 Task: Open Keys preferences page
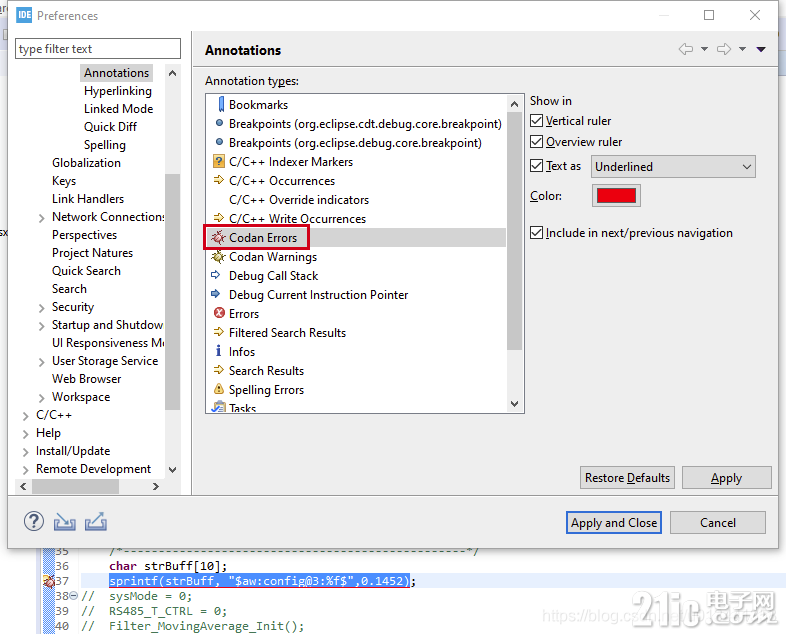[64, 181]
